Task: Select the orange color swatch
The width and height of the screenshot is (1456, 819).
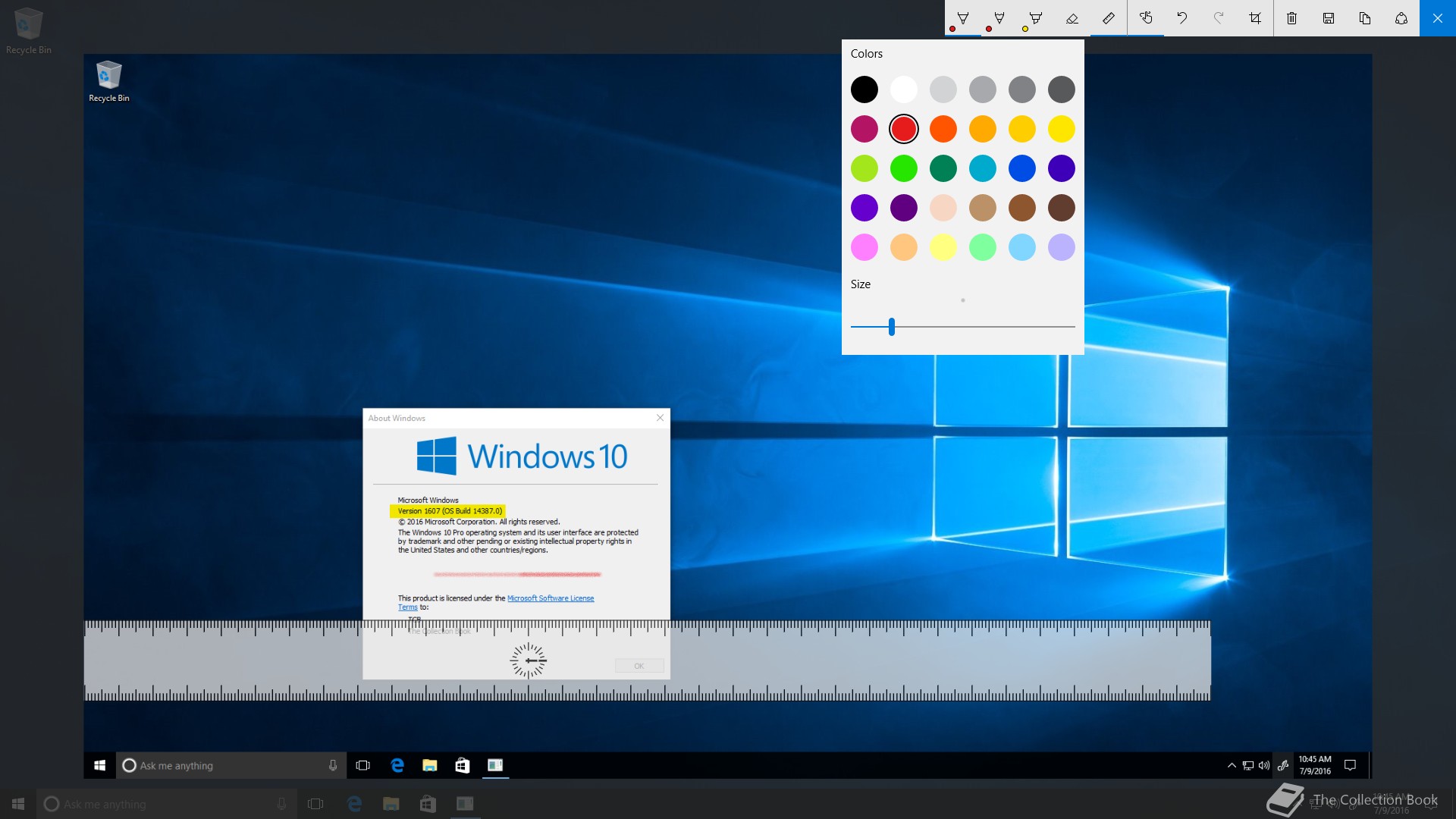Action: [x=943, y=129]
